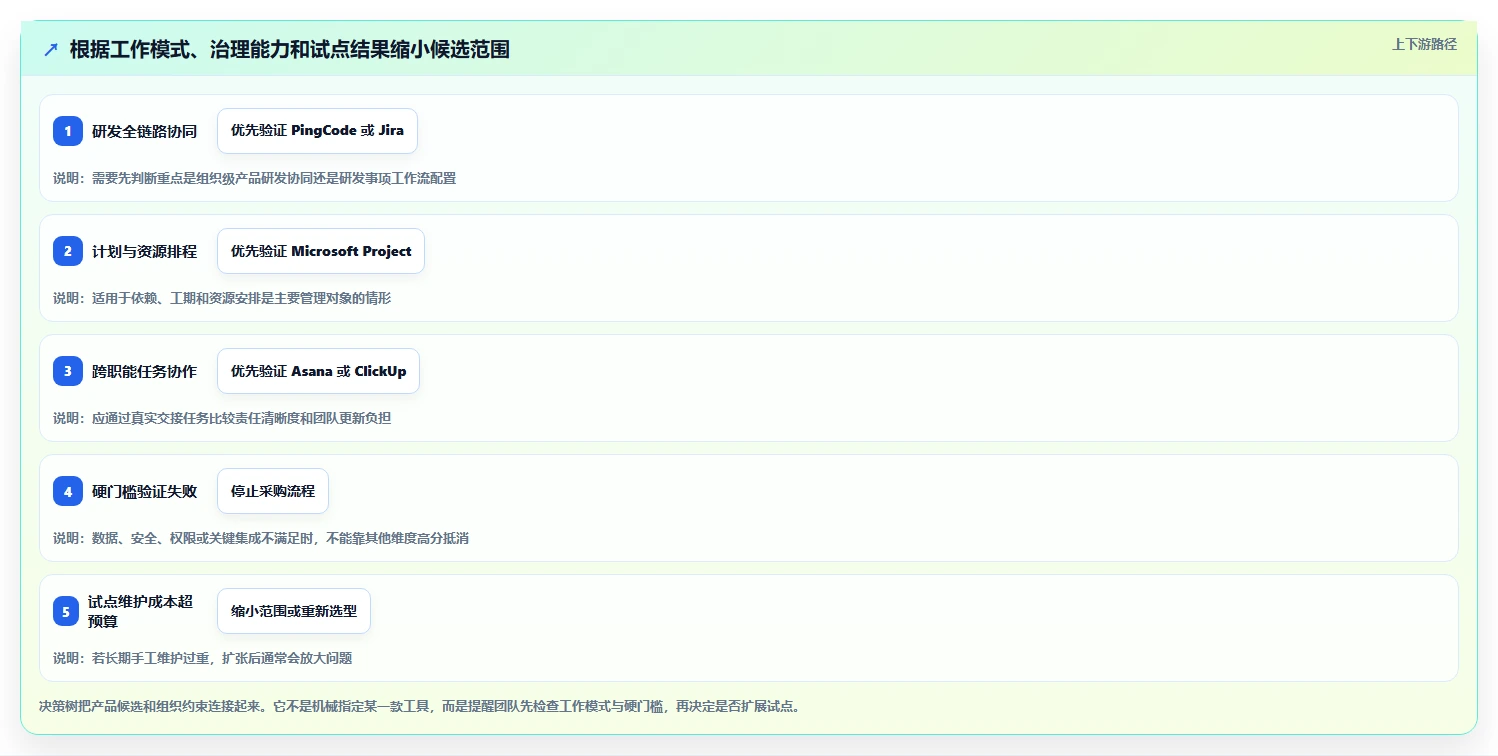Click the 缩小范围或重新选型 button
The image size is (1498, 756).
(x=294, y=611)
